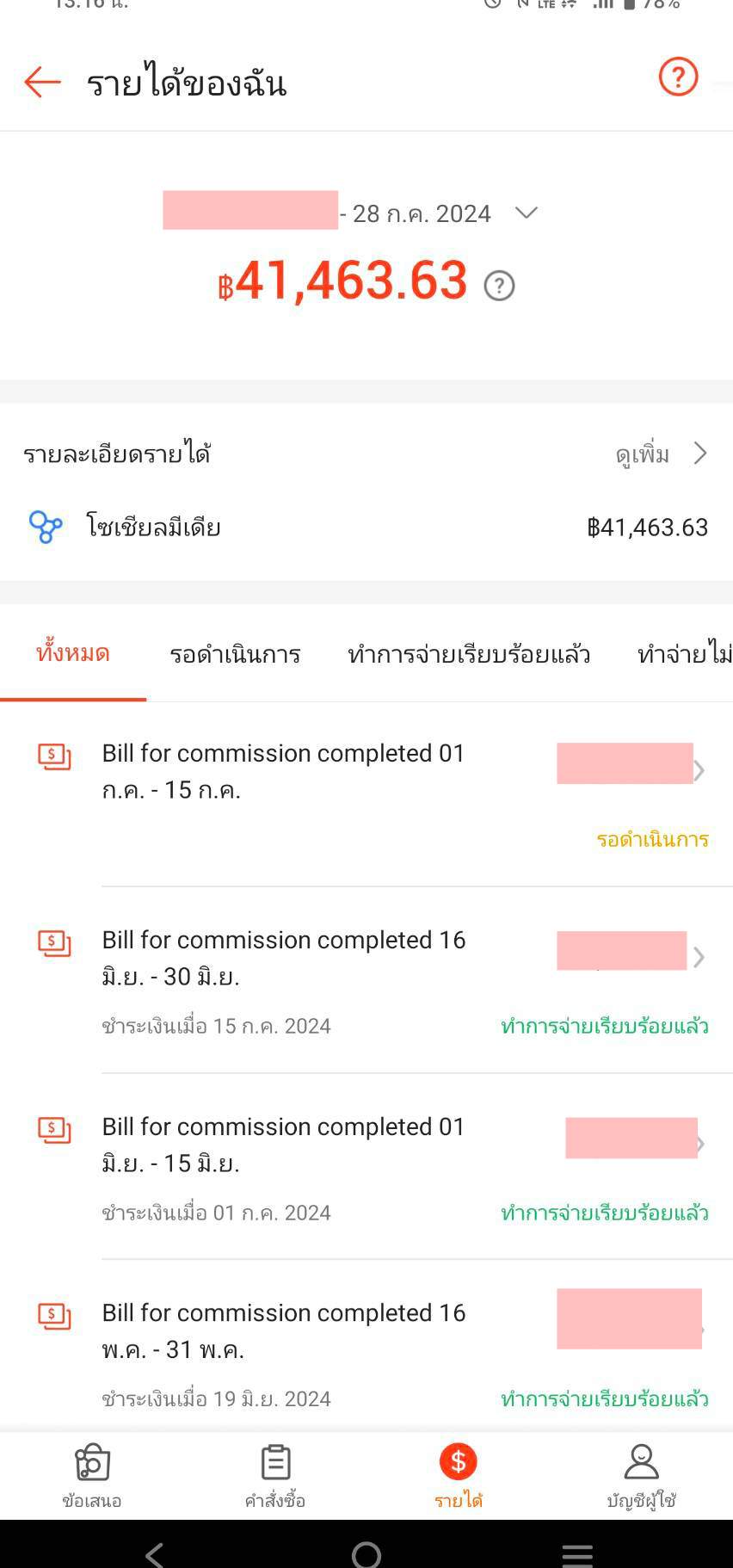Expand the date range dropdown arrow
The width and height of the screenshot is (733, 1568).
tap(526, 213)
